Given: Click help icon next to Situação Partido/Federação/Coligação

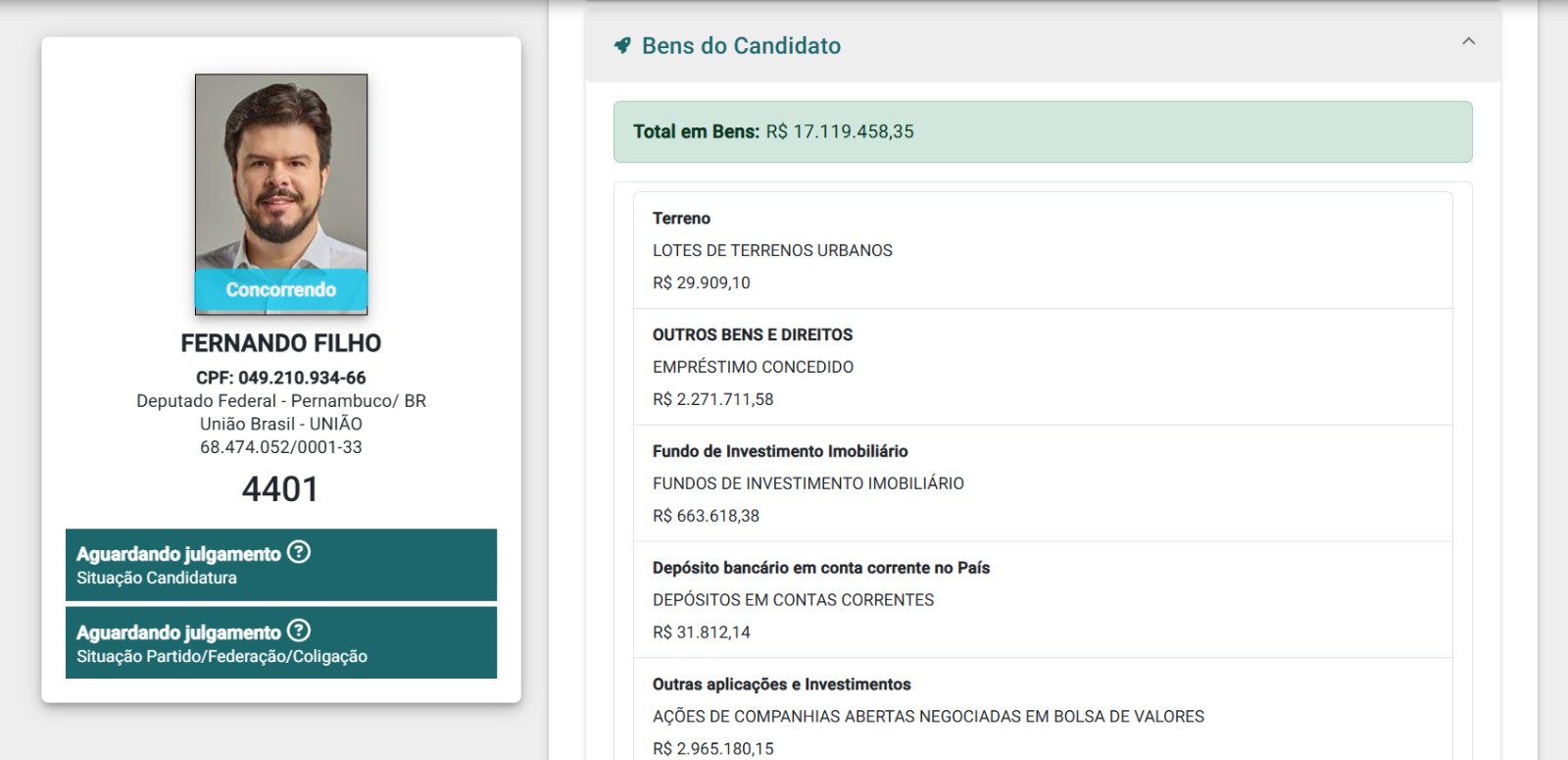Looking at the screenshot, I should point(299,631).
